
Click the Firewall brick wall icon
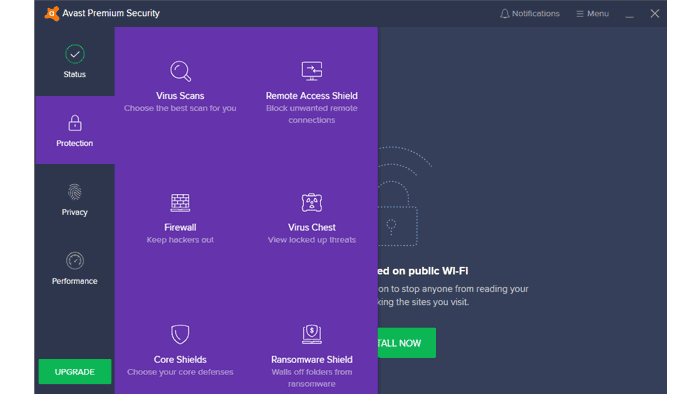(x=180, y=203)
